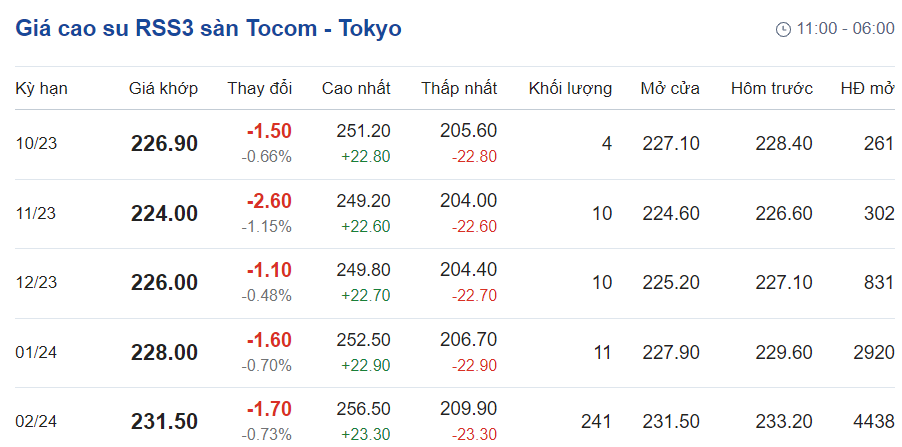902x447 pixels.
Task: Click the Giá khớp column header
Action: coord(164,89)
